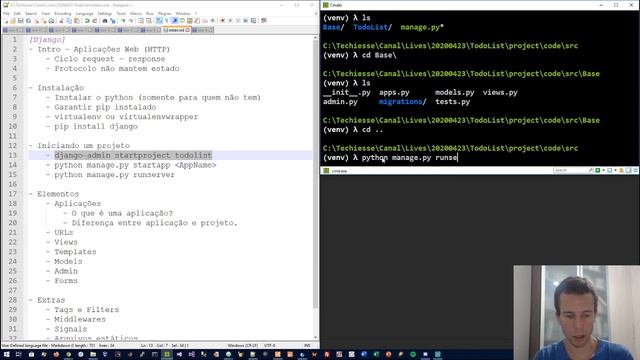The image size is (640, 360).
Task: Click the 'UTF-8' encoding in status bar
Action: pos(270,345)
